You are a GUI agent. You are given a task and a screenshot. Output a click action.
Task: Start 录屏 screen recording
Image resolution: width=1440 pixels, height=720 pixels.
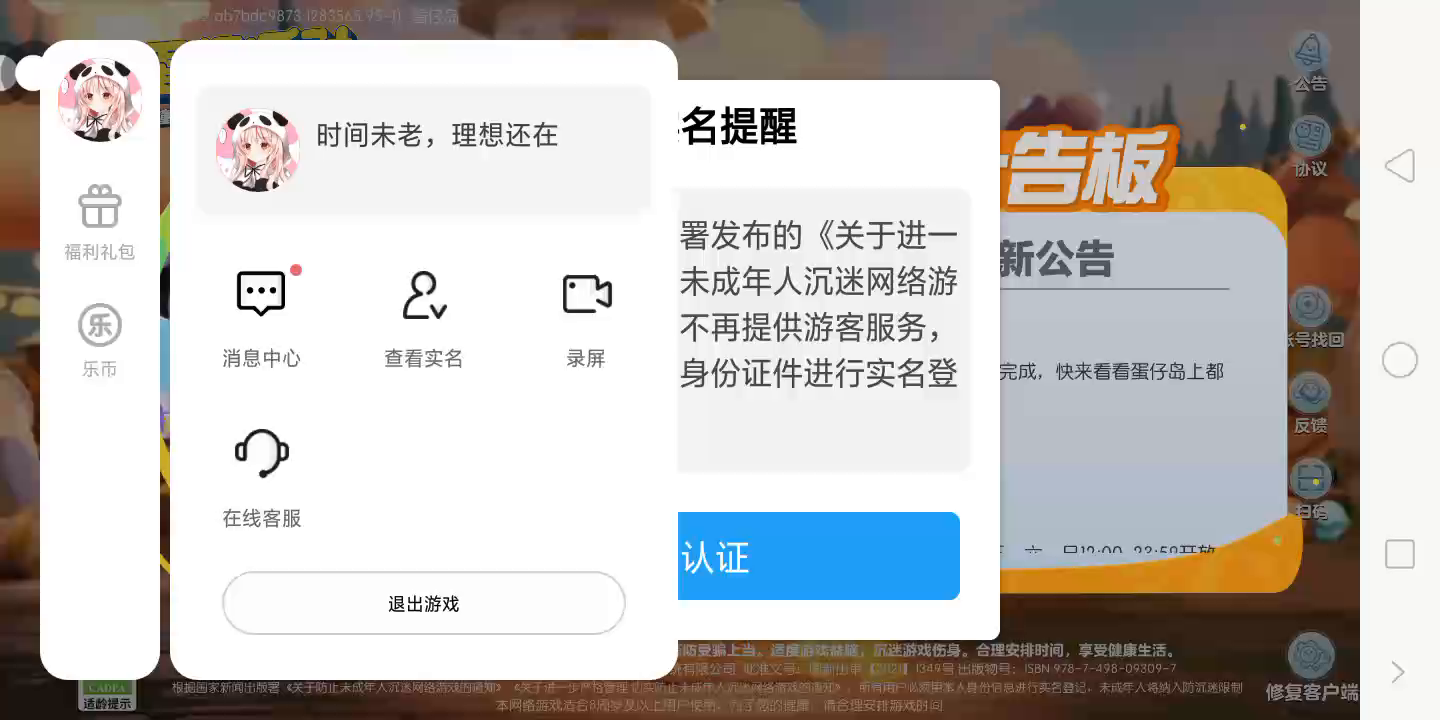coord(587,294)
